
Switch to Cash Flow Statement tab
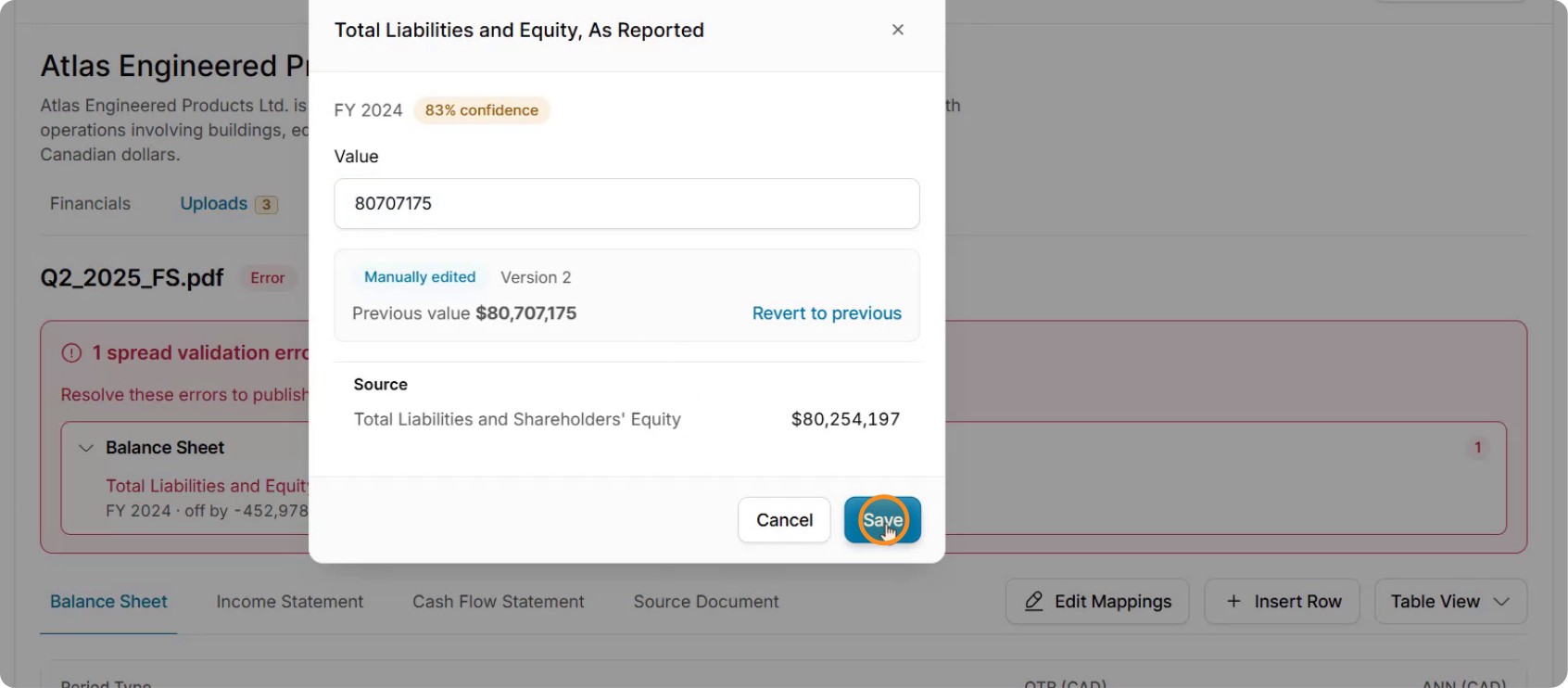(x=498, y=602)
